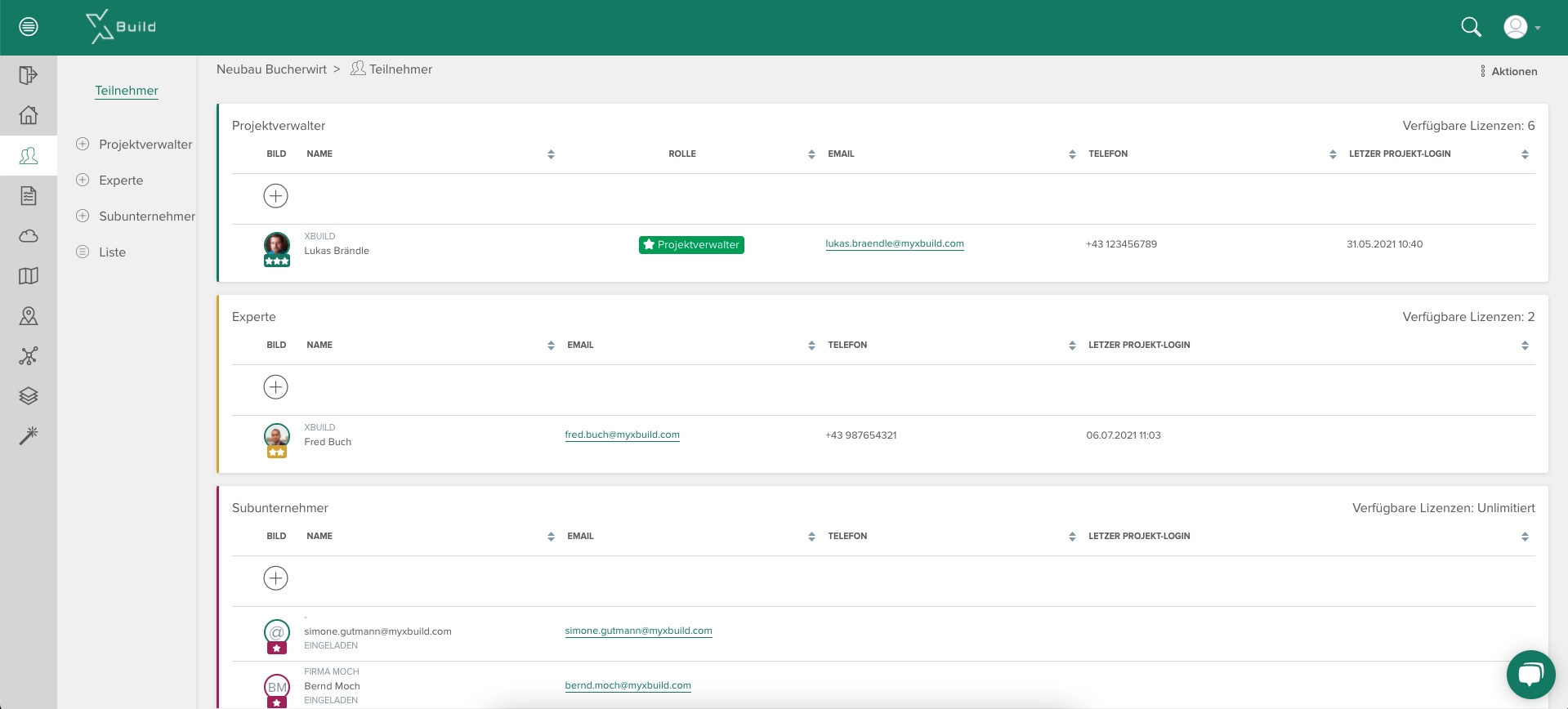Click phone number +43 987654321

861,435
